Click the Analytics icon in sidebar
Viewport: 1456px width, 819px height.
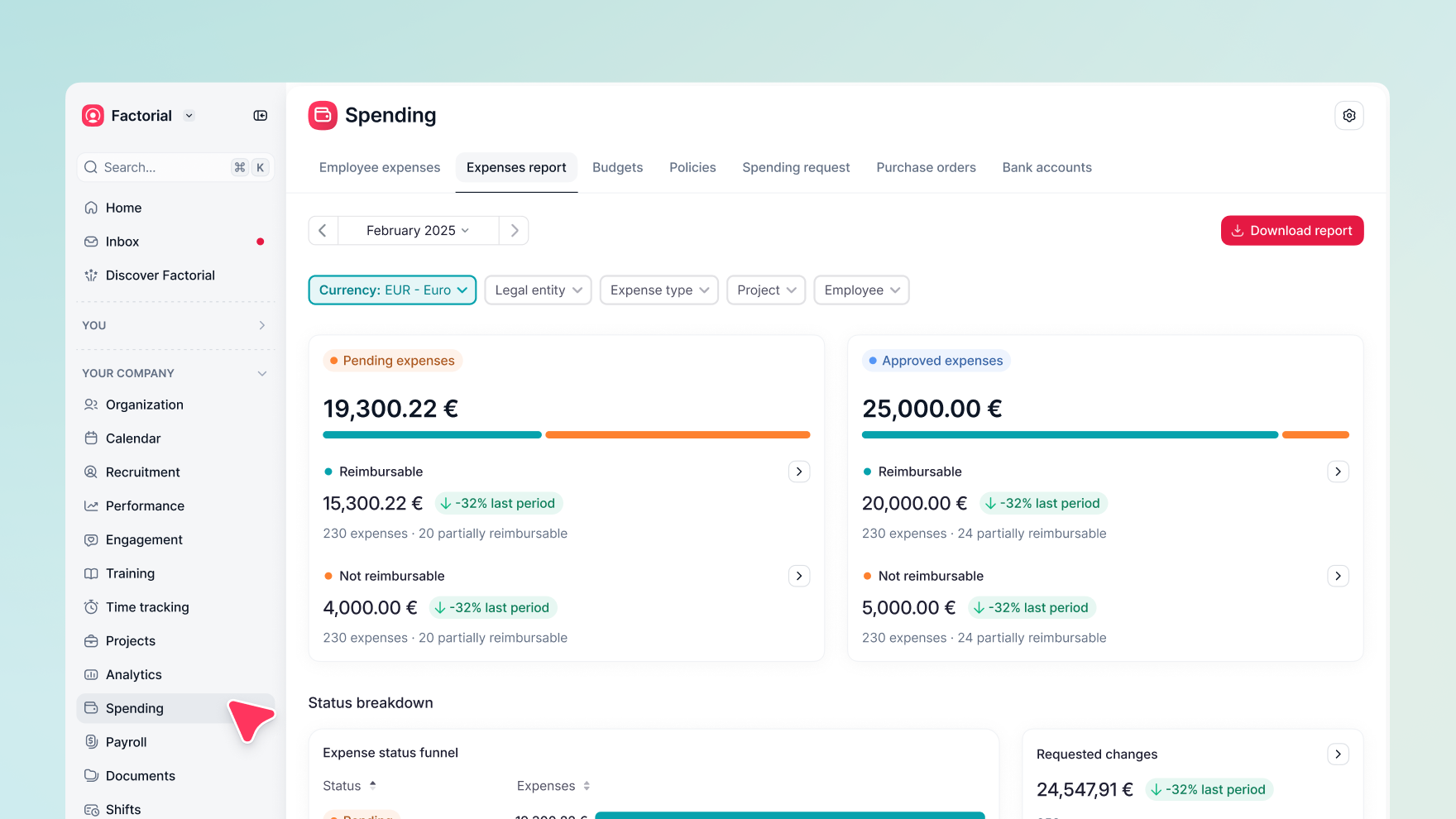(x=91, y=674)
